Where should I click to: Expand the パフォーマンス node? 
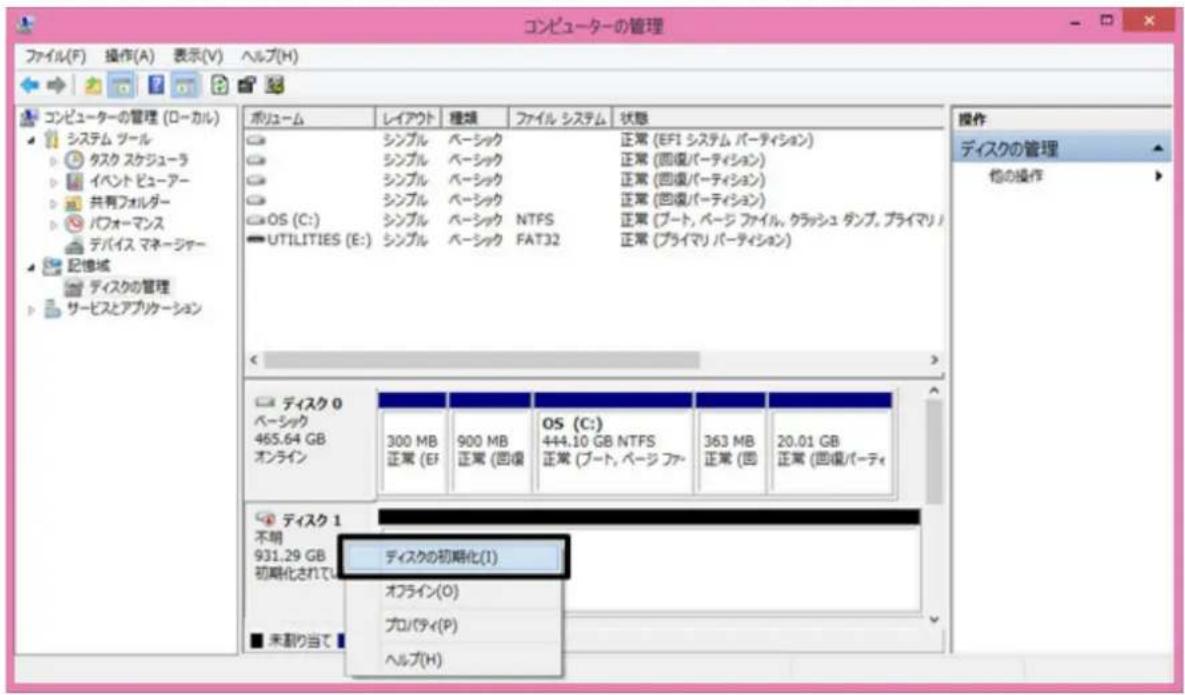[x=54, y=224]
